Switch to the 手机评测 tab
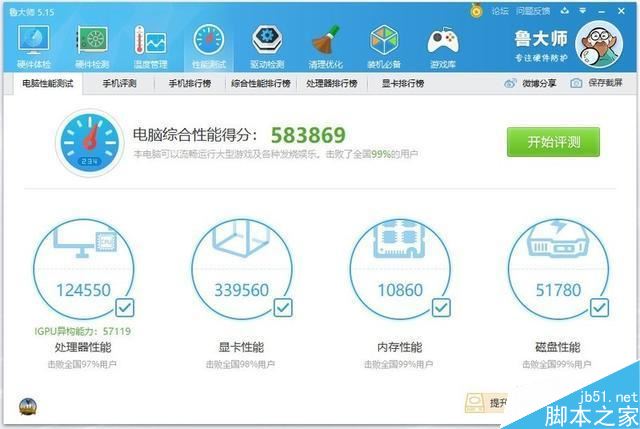640x429 pixels. click(x=119, y=84)
